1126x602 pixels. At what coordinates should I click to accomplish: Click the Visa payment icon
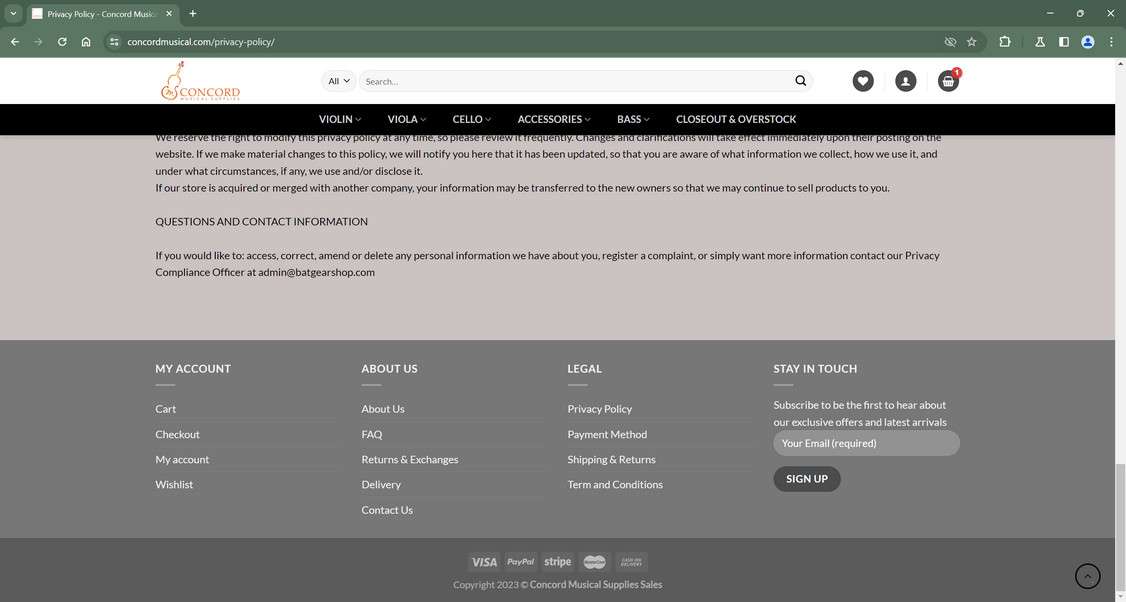tap(483, 562)
